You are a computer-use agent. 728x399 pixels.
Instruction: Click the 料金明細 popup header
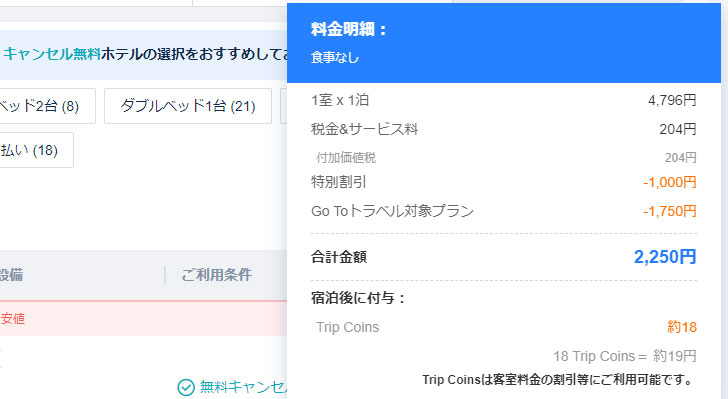(349, 29)
